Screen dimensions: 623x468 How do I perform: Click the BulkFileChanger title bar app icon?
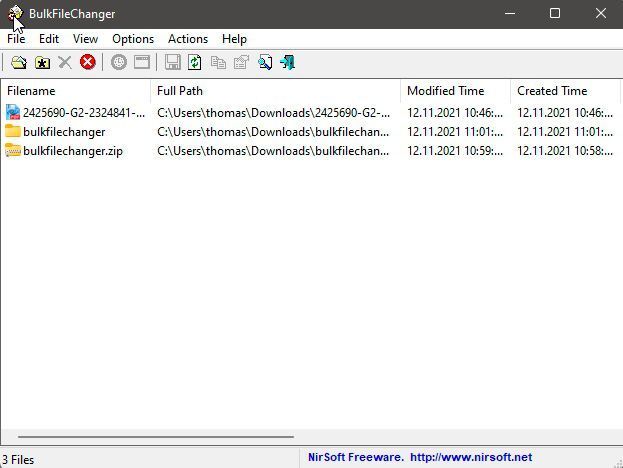[15, 14]
